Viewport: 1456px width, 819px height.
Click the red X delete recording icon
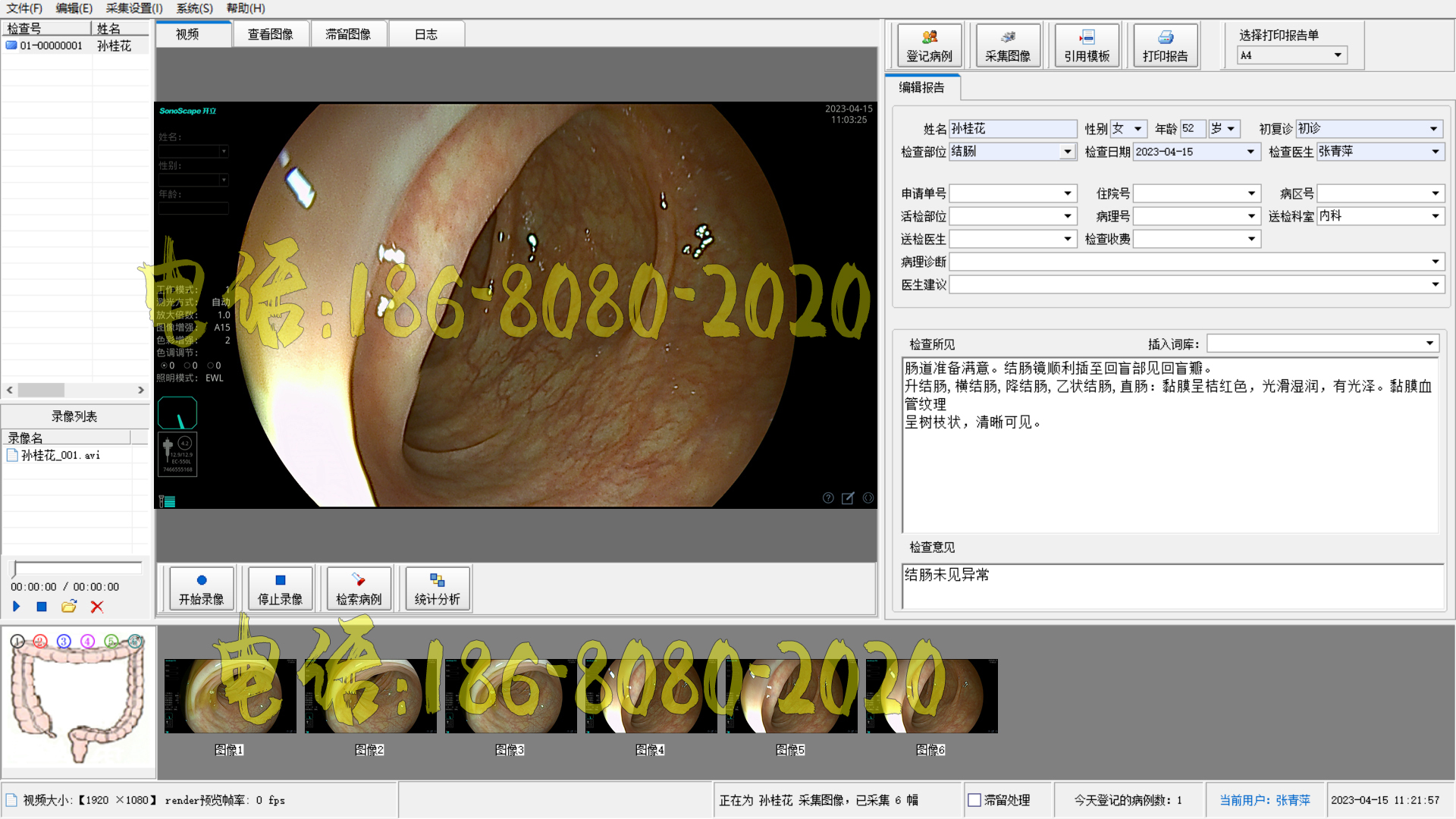pyautogui.click(x=96, y=607)
